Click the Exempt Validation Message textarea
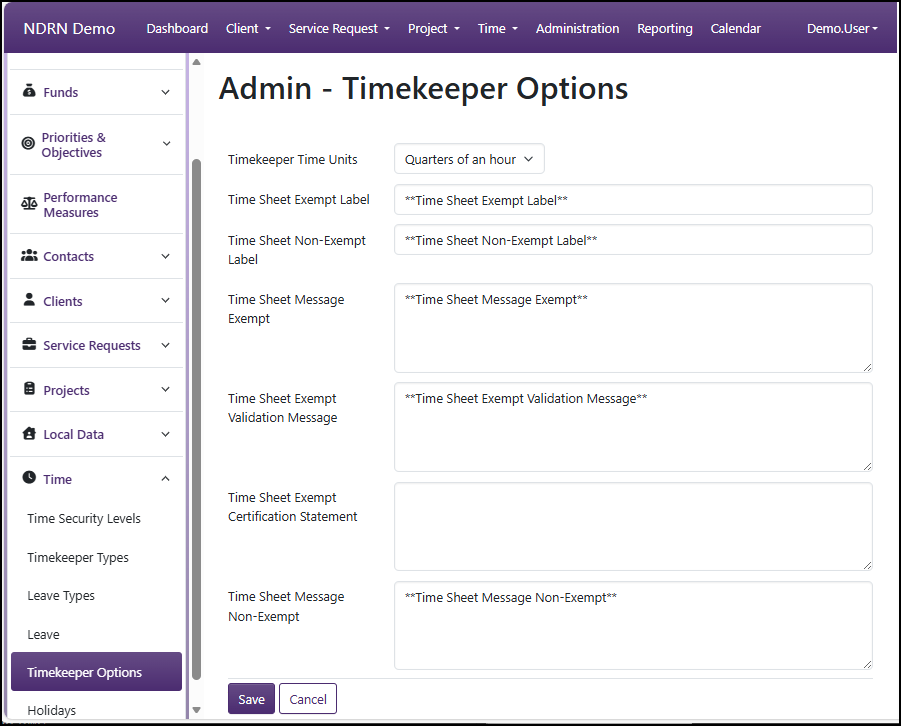Viewport: 901px width, 726px height. click(x=633, y=427)
